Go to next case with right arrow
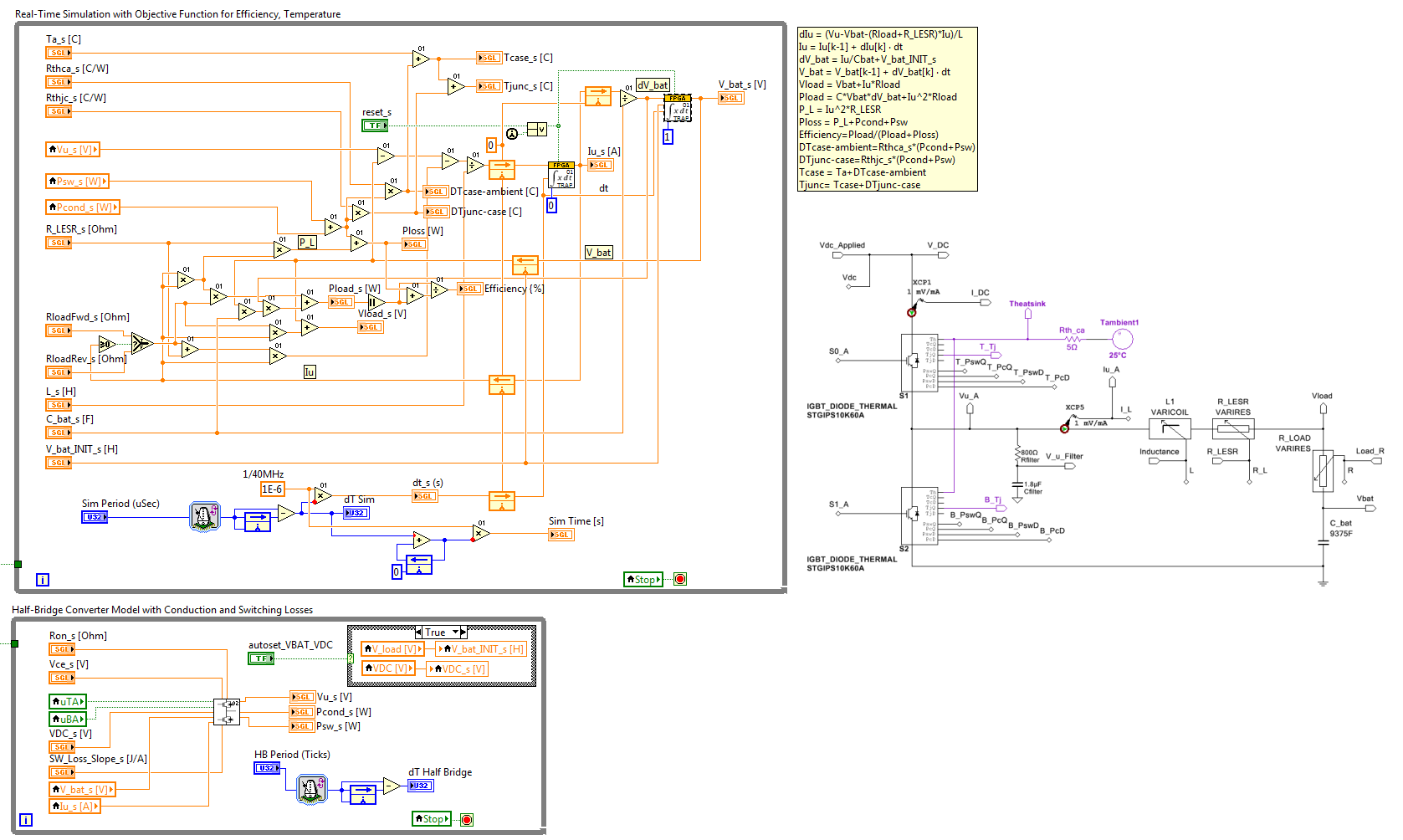This screenshot has height=840, width=1403. point(463,633)
